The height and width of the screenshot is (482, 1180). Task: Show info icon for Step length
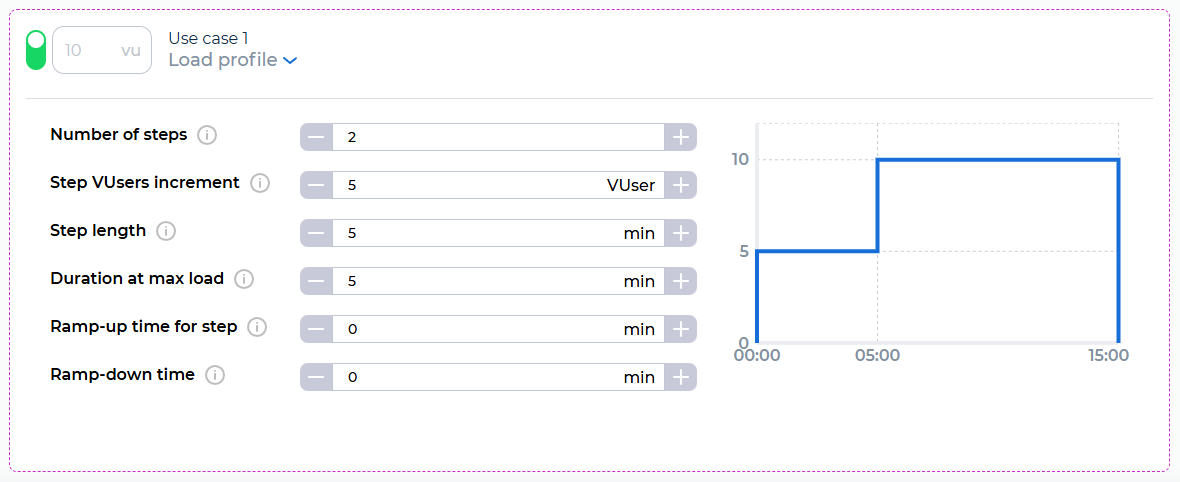tap(166, 231)
